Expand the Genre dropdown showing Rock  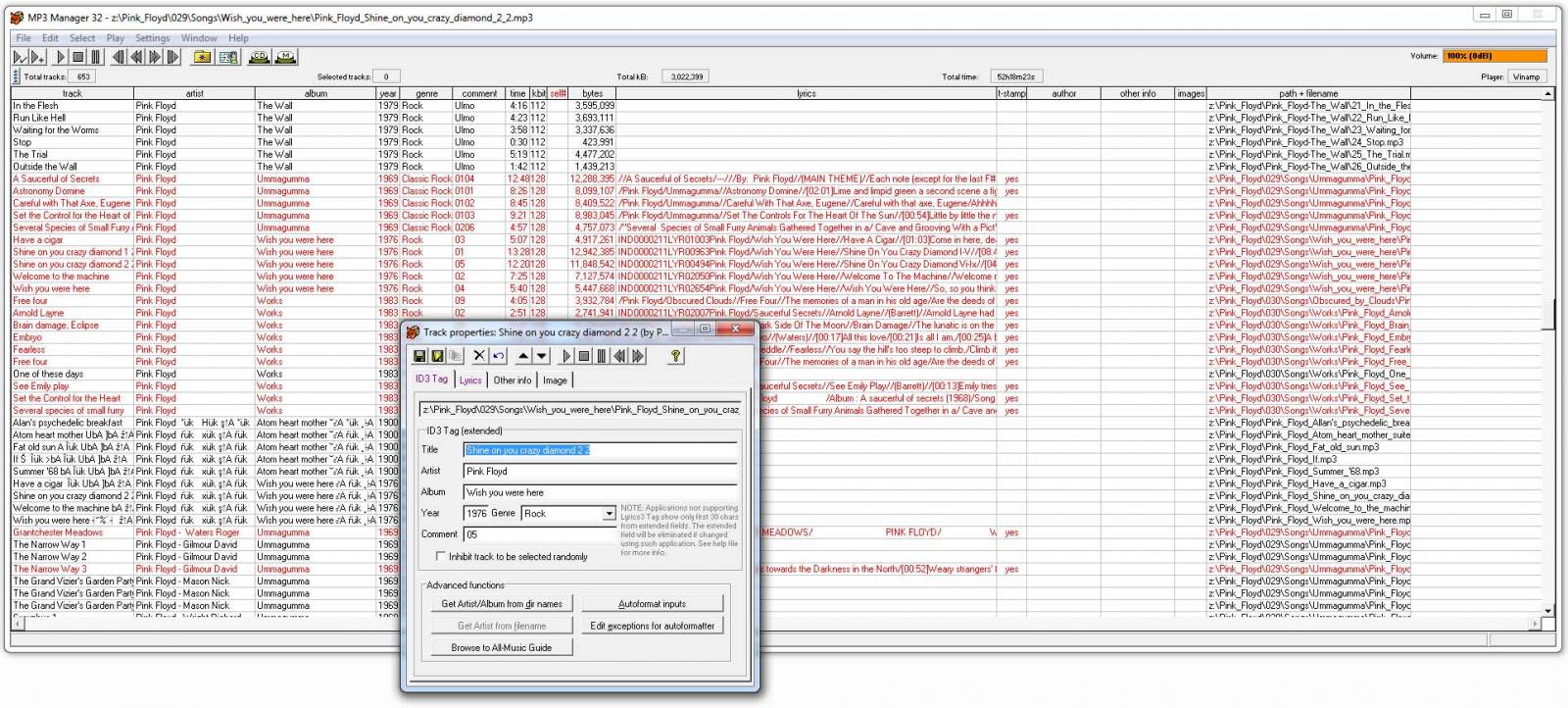[609, 513]
